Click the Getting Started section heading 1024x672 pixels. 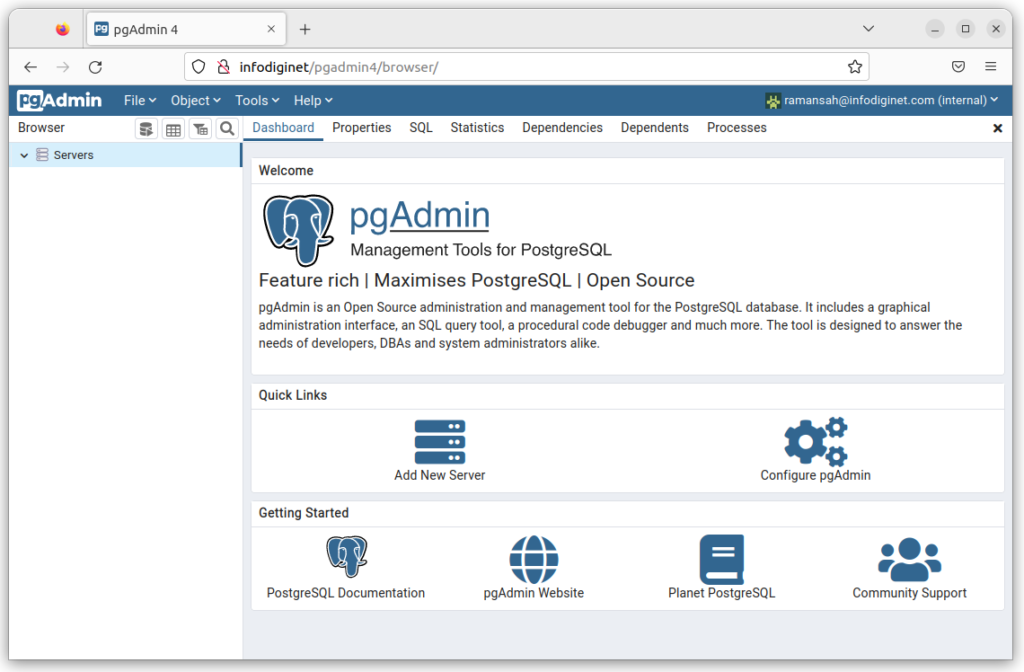point(304,513)
